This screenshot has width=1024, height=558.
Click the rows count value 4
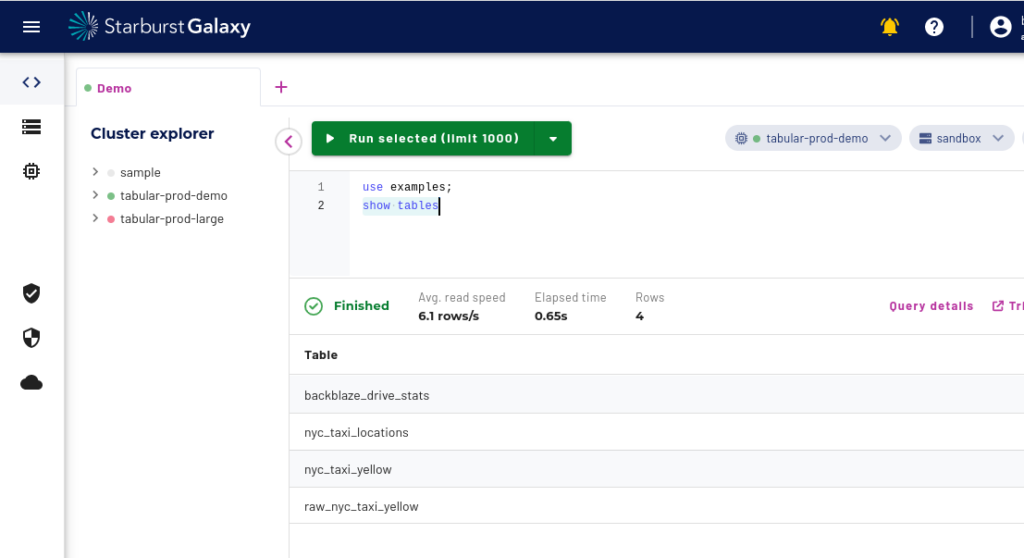[x=639, y=316]
